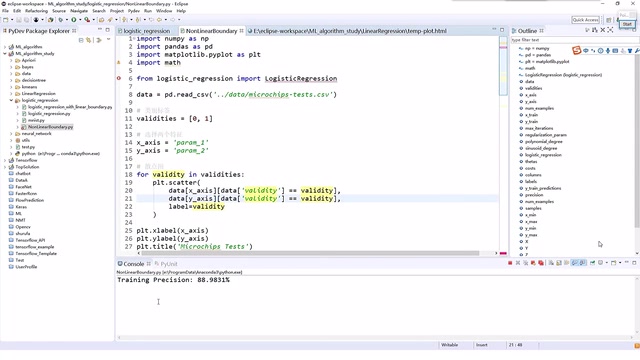Viewport: 640px width, 360px height.
Task: Click last expand-arrows icon in Outline toolbar
Action: (610, 30)
